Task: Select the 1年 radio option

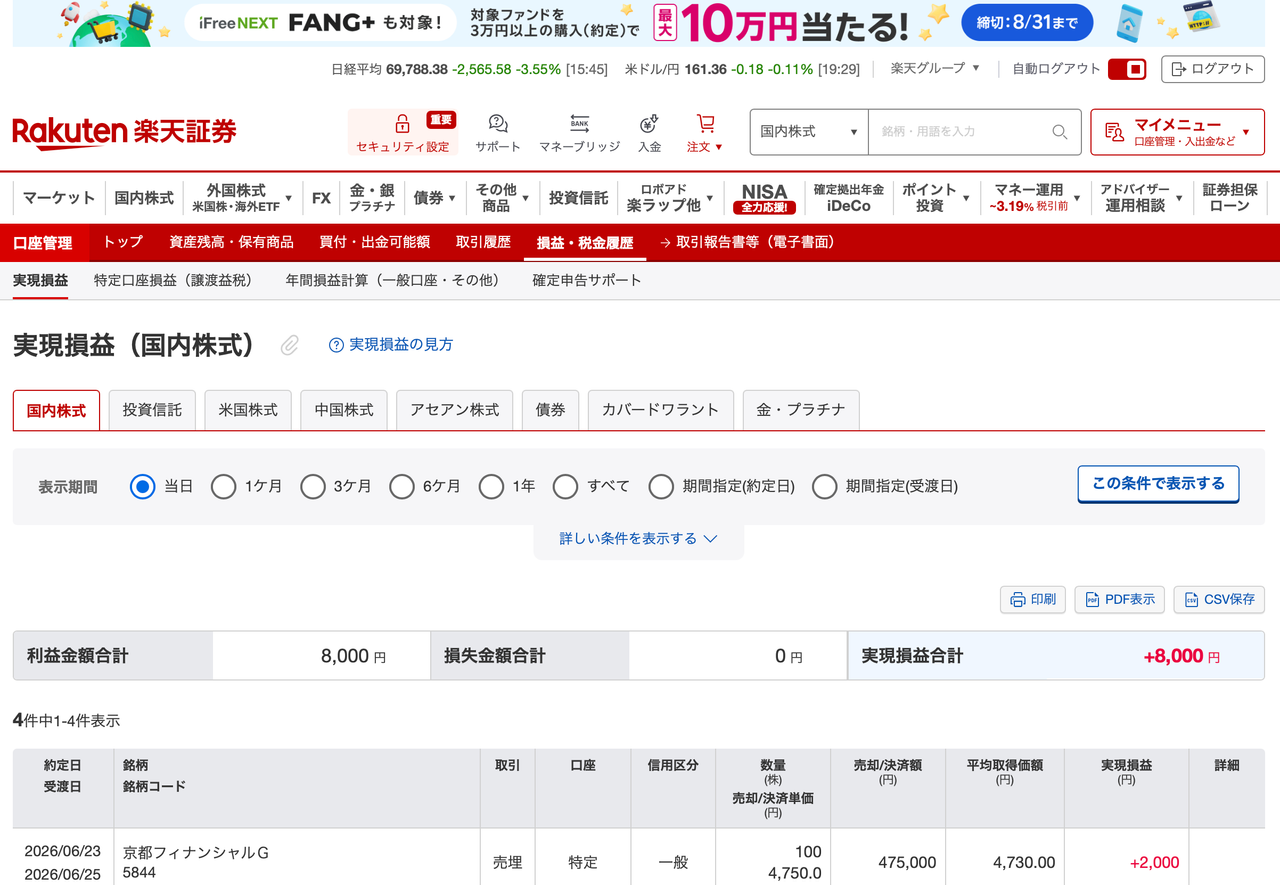Action: [x=491, y=487]
